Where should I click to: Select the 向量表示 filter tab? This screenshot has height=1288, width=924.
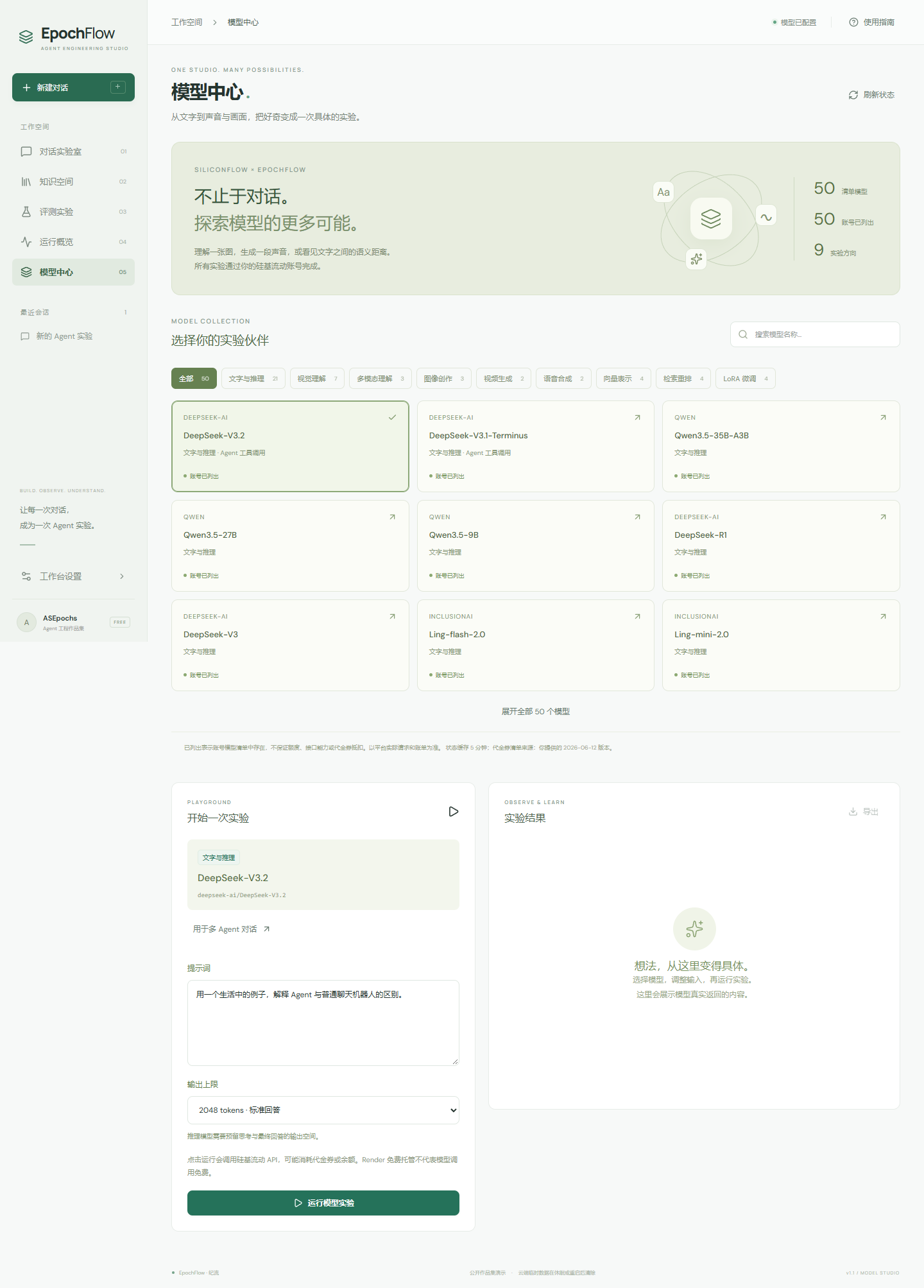(624, 379)
